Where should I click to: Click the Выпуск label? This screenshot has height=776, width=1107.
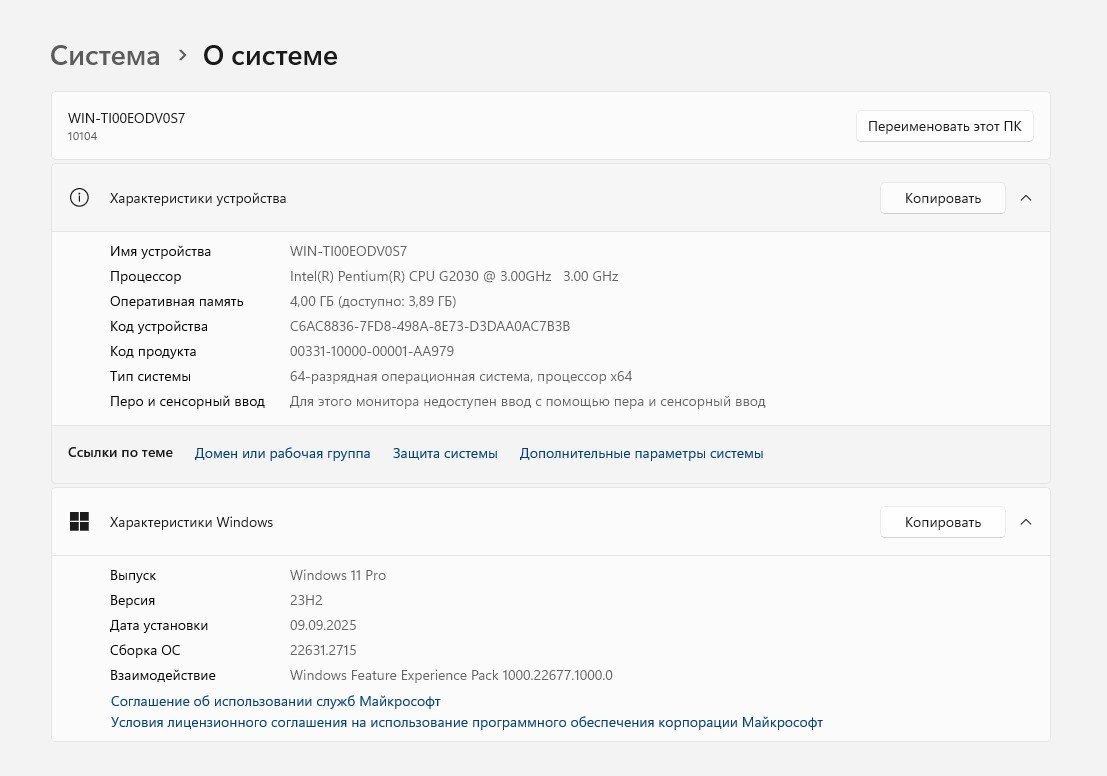click(133, 575)
